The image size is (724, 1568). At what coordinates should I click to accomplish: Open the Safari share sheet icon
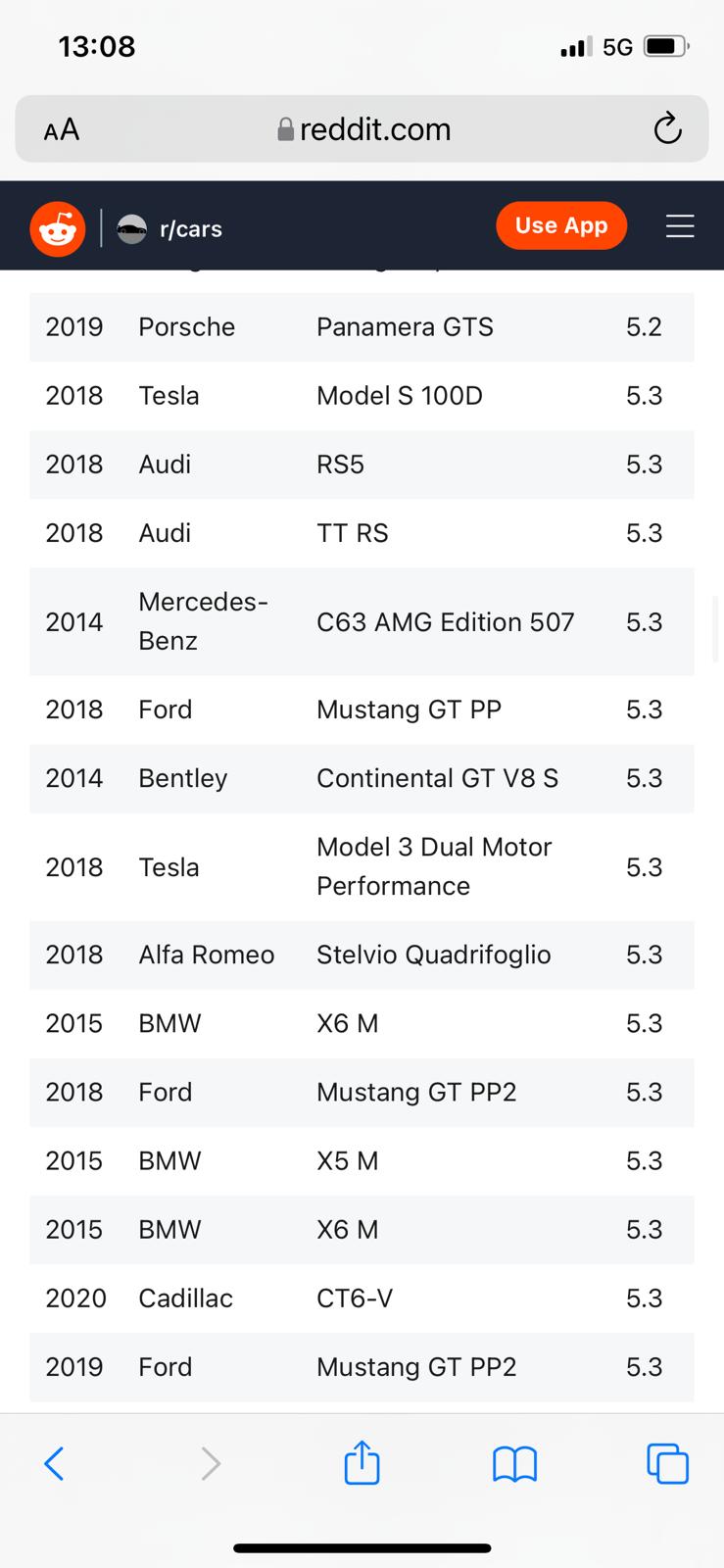click(362, 1462)
